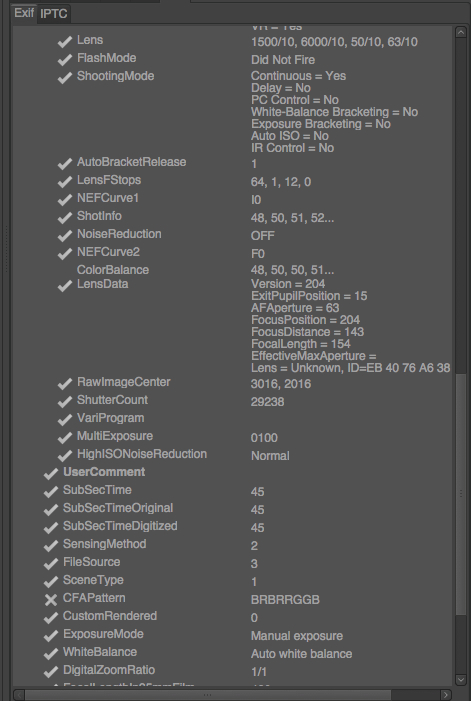The image size is (471, 701).
Task: Select the Exif tab
Action: point(24,13)
